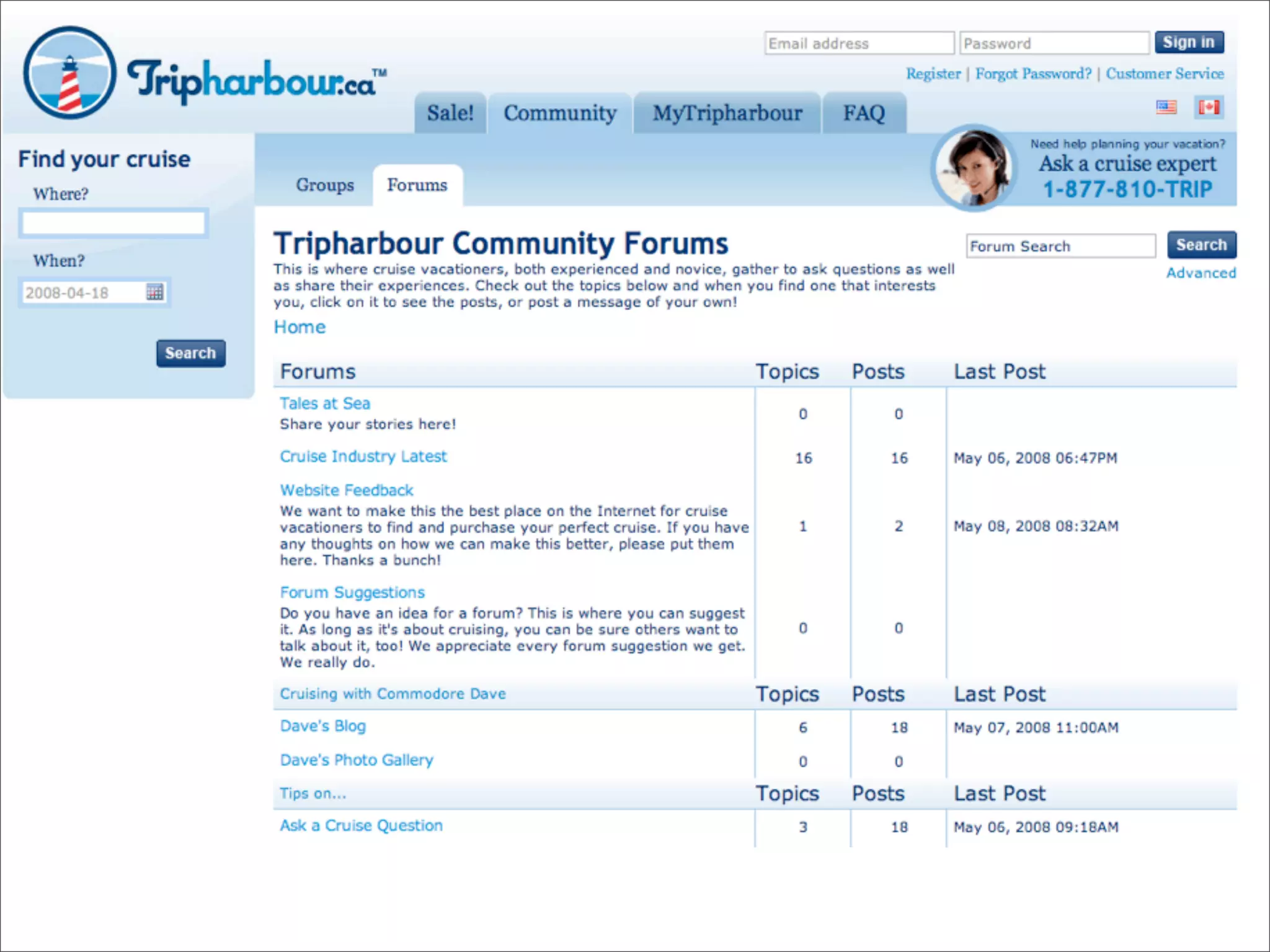Screen dimensions: 1270x952
Task: Click the Find your cruise heading
Action: tap(104, 160)
